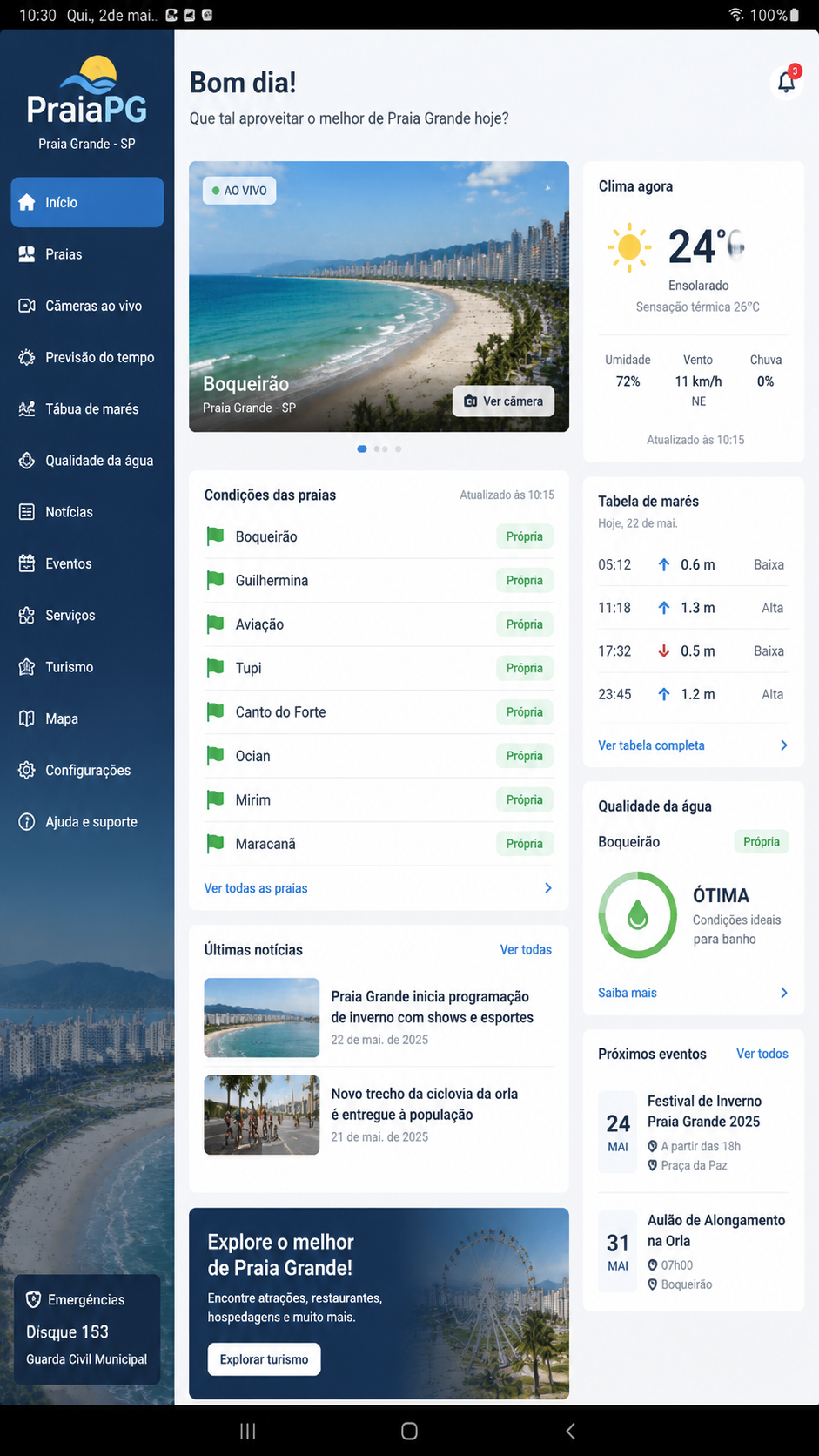Screen dimensions: 819x1456
Task: Click the Praias sidebar icon
Action: click(x=27, y=253)
